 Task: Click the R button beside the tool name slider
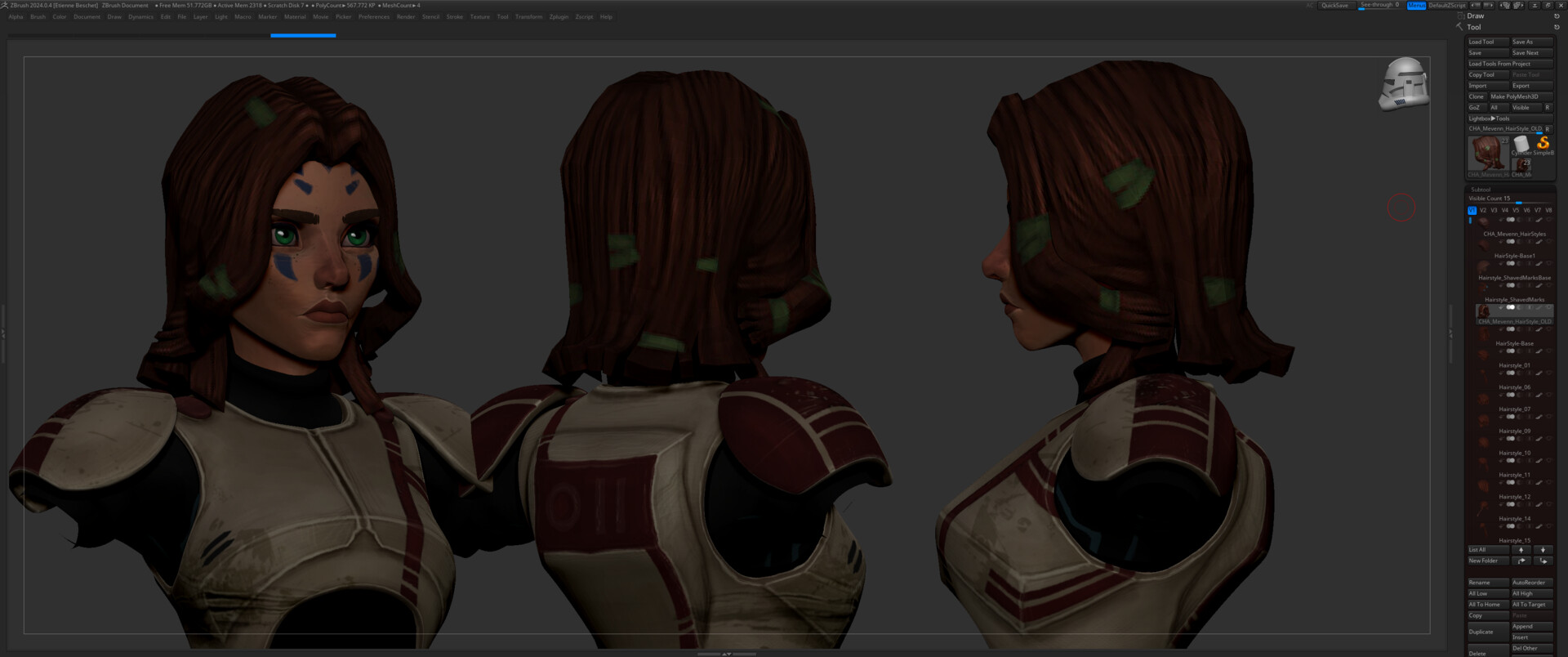click(x=1548, y=129)
